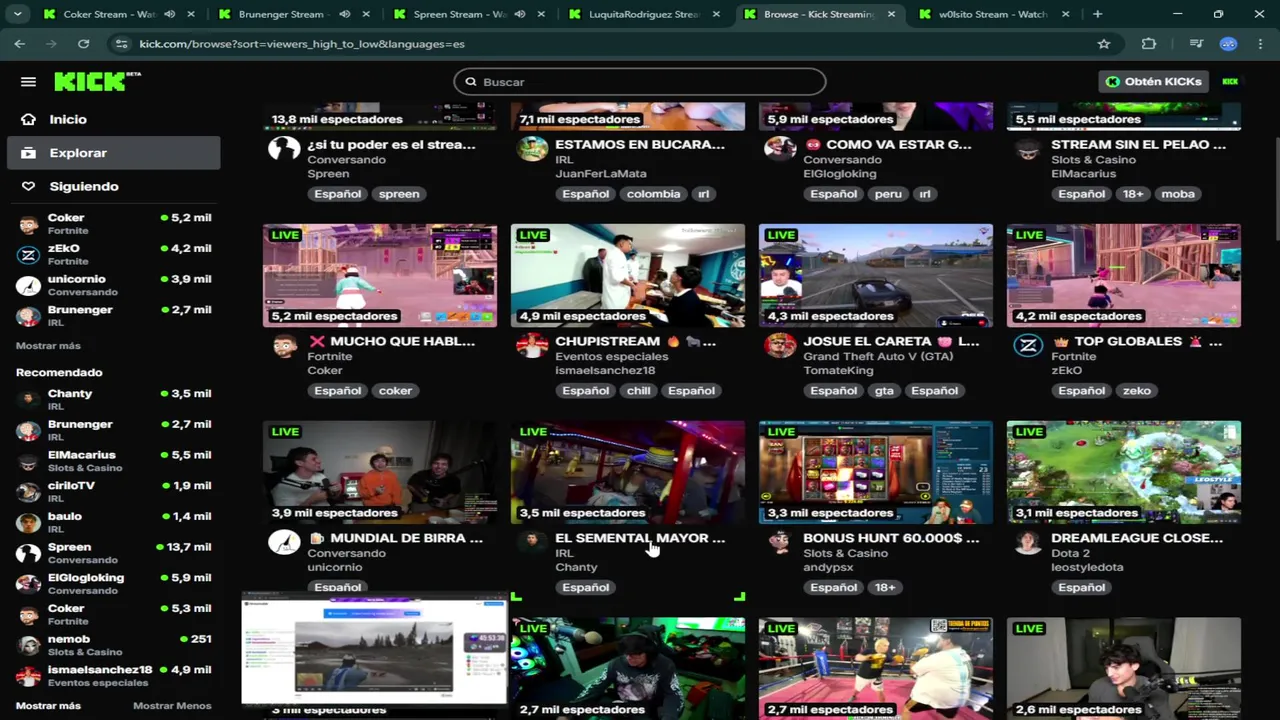Open a new browser tab with plus button
The image size is (1280, 720).
tap(1097, 14)
